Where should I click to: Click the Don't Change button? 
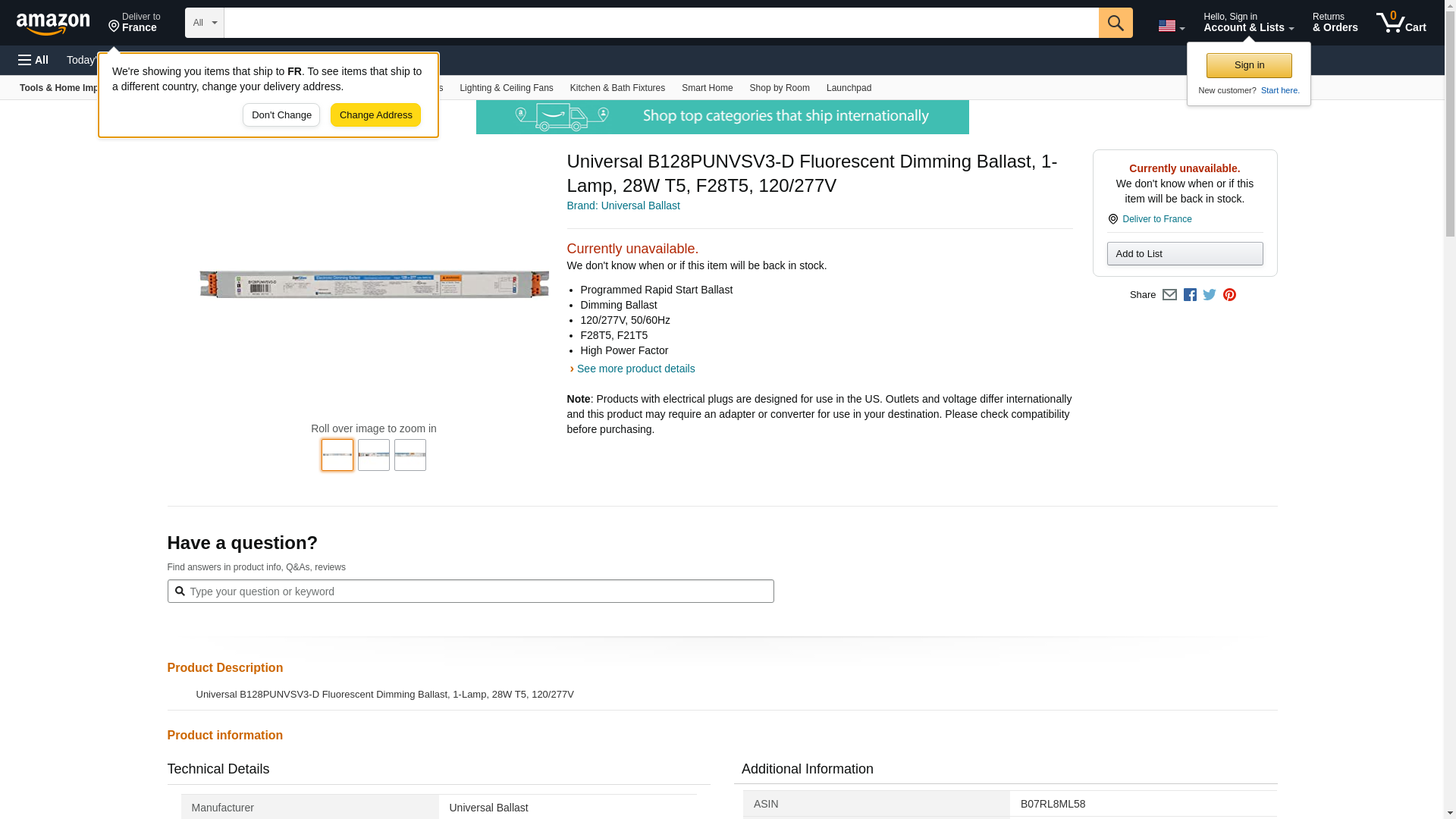click(x=281, y=115)
